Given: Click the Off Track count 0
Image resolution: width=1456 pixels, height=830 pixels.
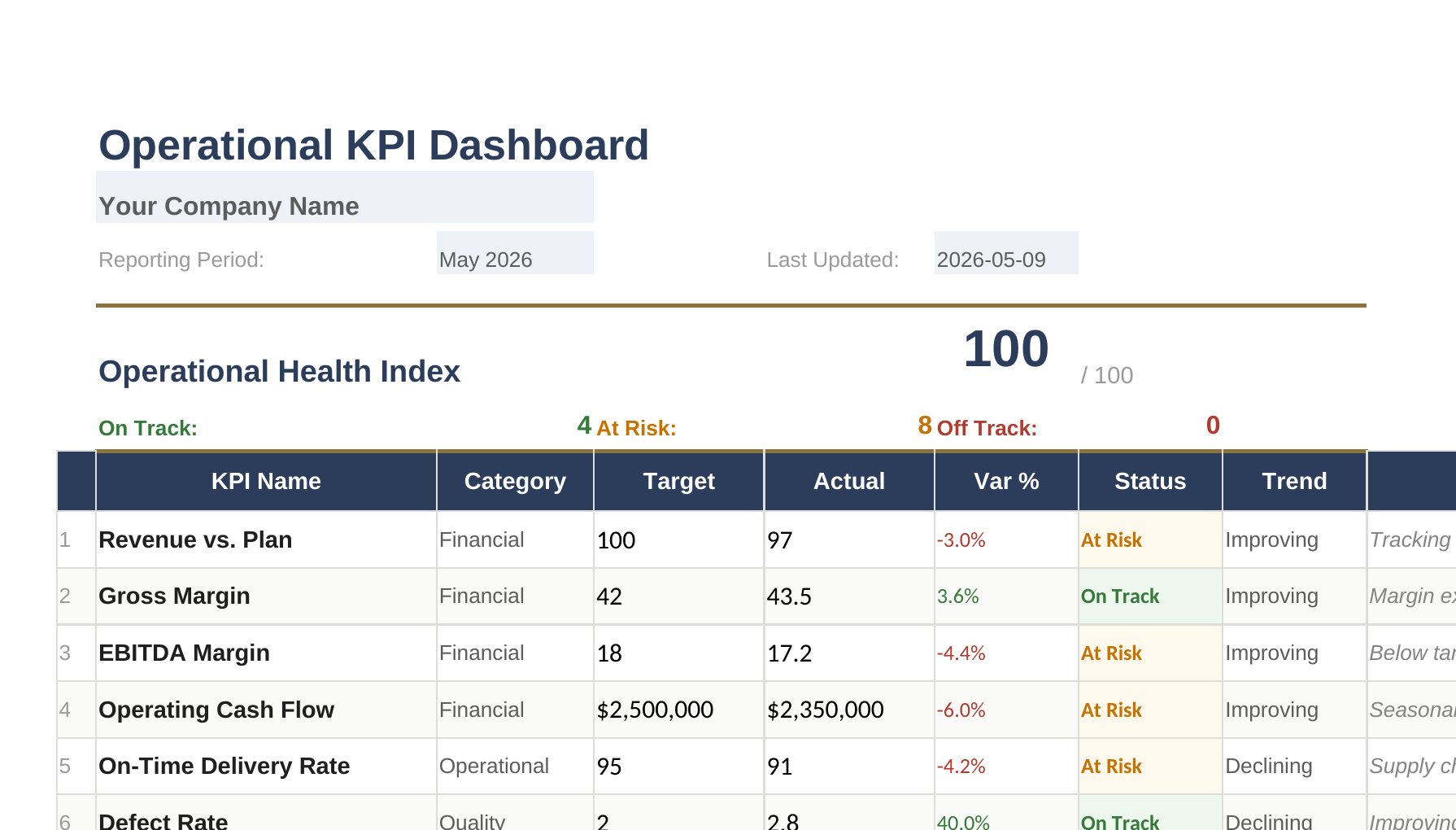Looking at the screenshot, I should (x=1213, y=425).
